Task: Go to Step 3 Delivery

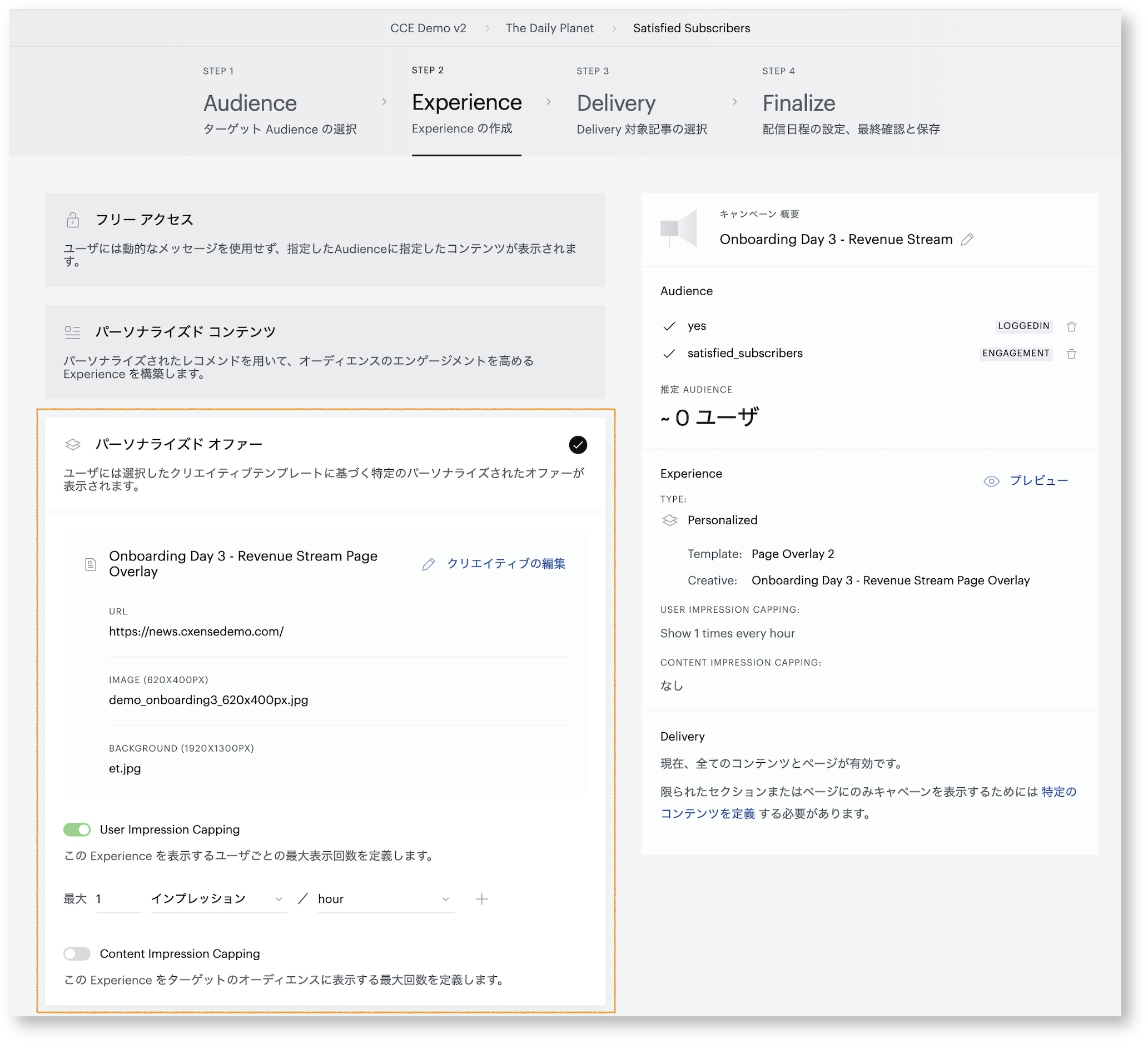Action: (x=642, y=102)
